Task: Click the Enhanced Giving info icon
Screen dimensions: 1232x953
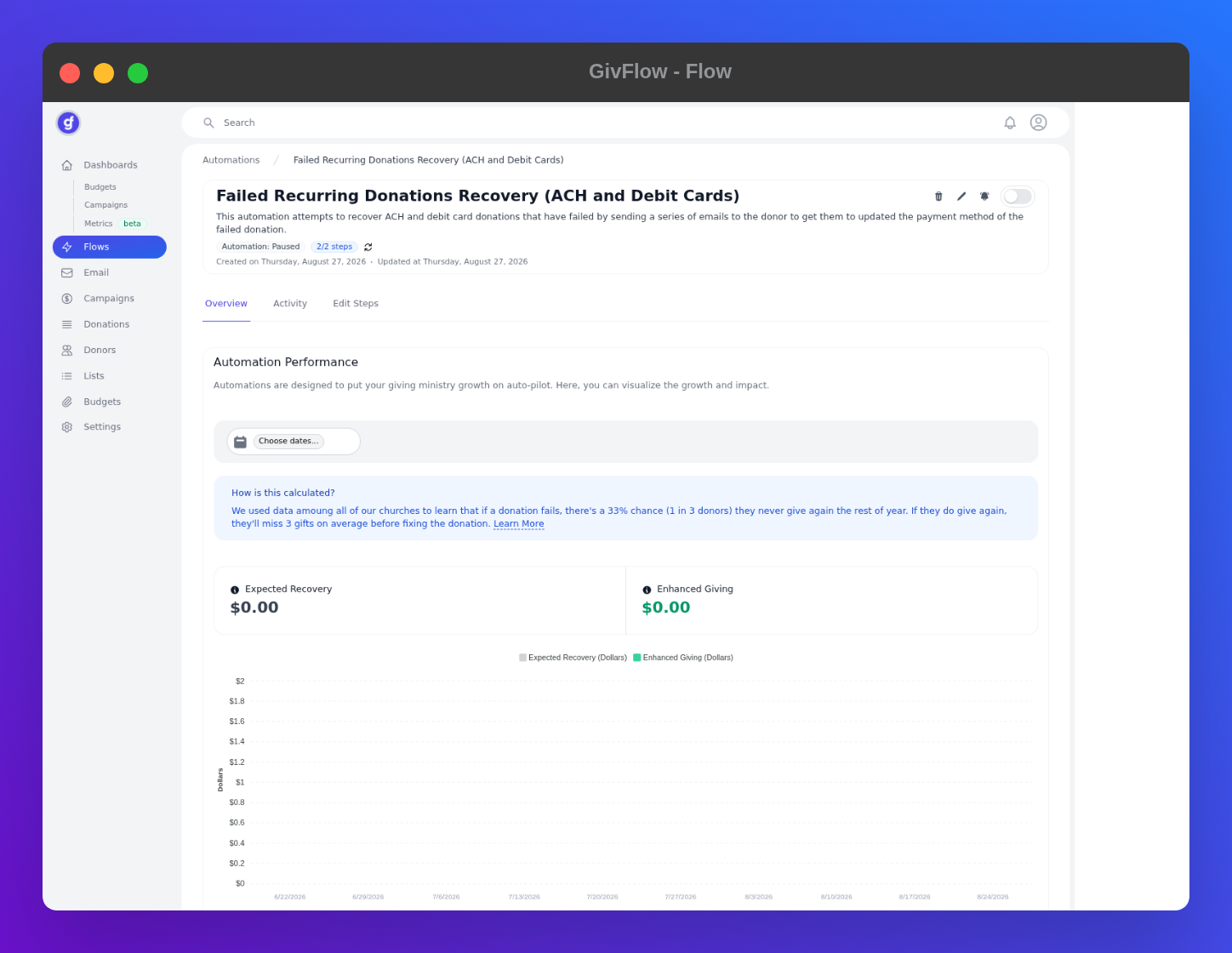Action: tap(647, 590)
